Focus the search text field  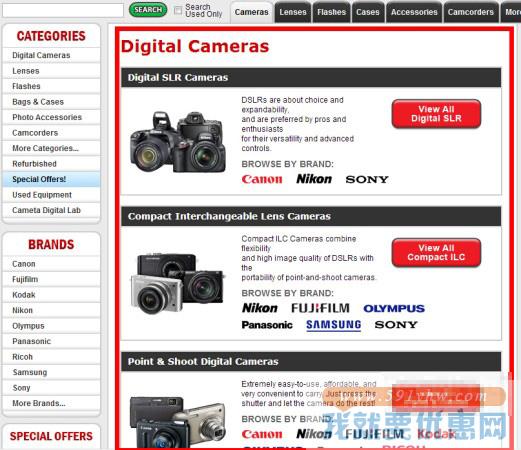tap(63, 10)
